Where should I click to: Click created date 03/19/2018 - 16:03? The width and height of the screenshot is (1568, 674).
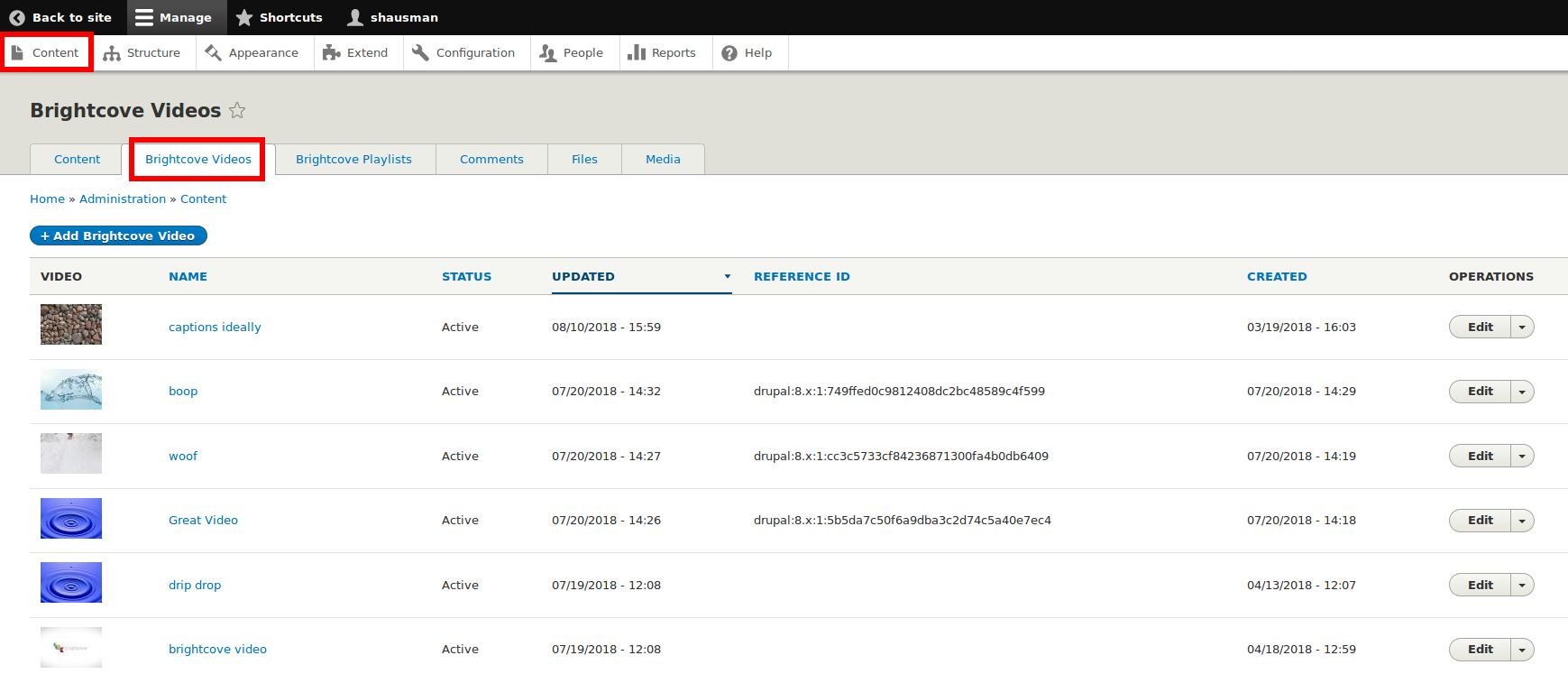1301,327
